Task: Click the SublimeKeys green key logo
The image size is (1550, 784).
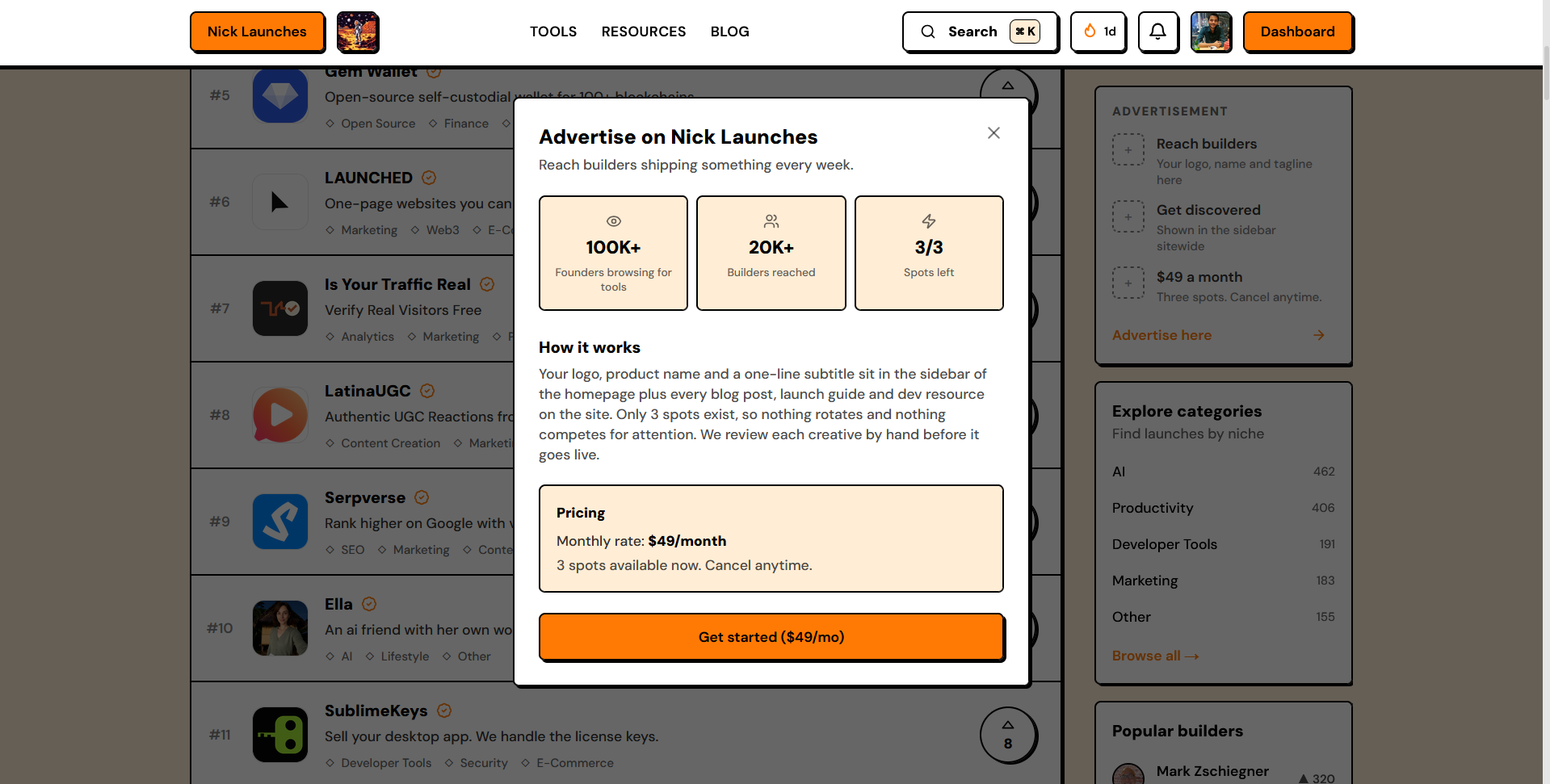Action: (280, 735)
